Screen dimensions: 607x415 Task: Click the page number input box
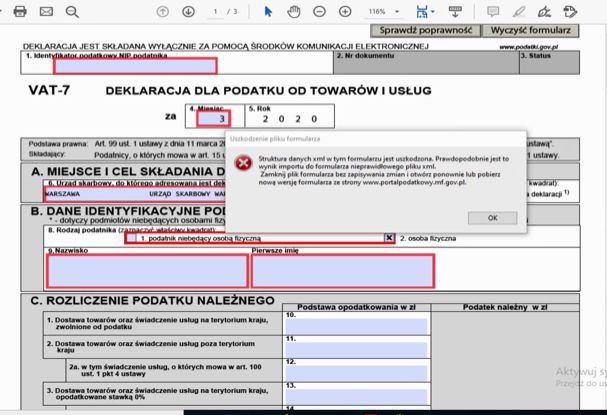(x=216, y=12)
